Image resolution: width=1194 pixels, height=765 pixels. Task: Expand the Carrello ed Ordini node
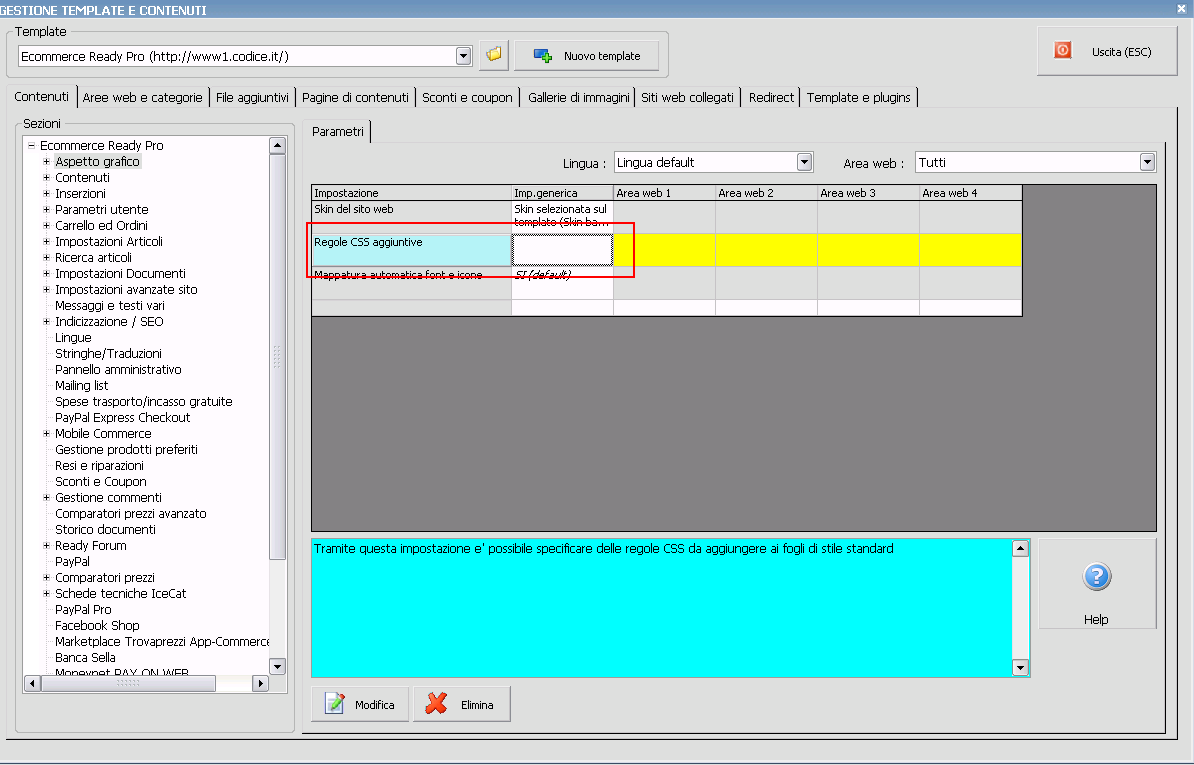pos(46,225)
